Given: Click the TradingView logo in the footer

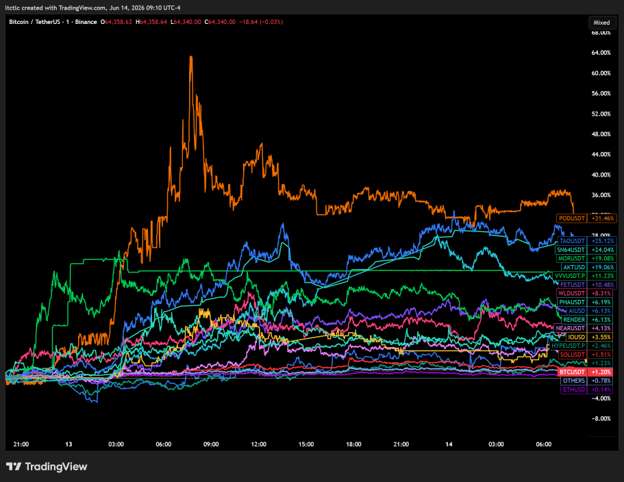Looking at the screenshot, I should [x=47, y=466].
